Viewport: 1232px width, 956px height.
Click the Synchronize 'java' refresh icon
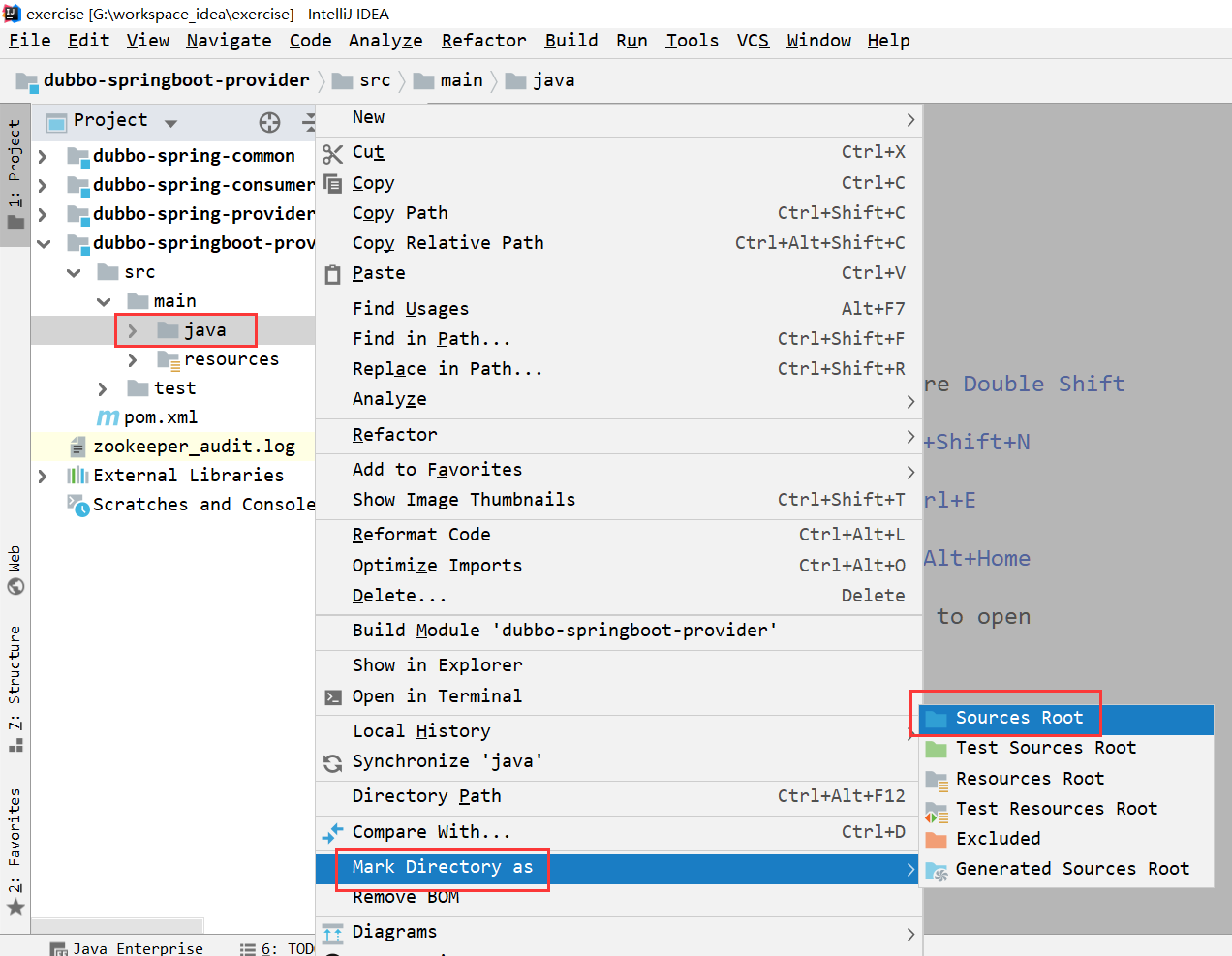pos(333,763)
